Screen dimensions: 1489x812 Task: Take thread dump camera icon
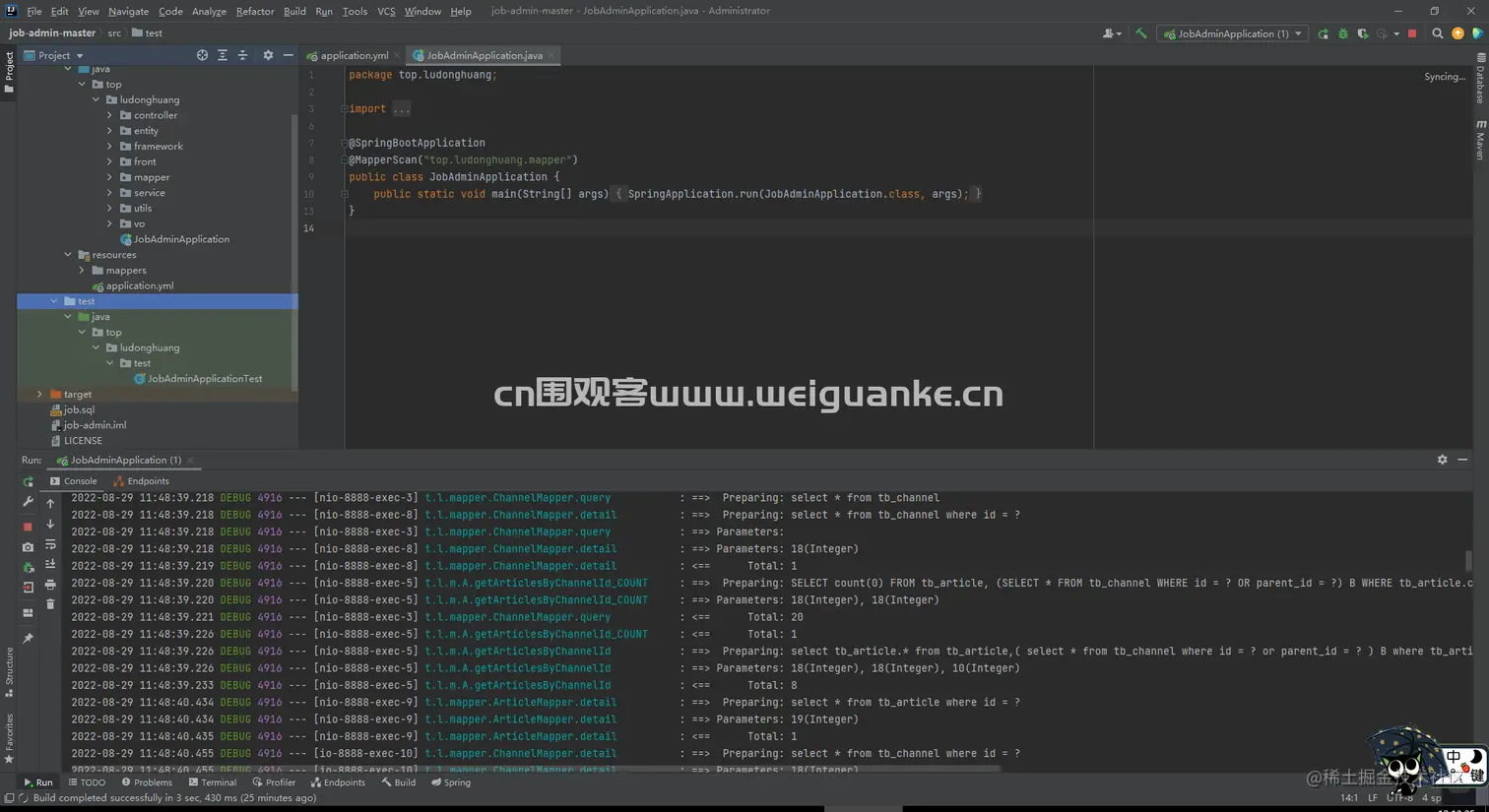point(29,547)
